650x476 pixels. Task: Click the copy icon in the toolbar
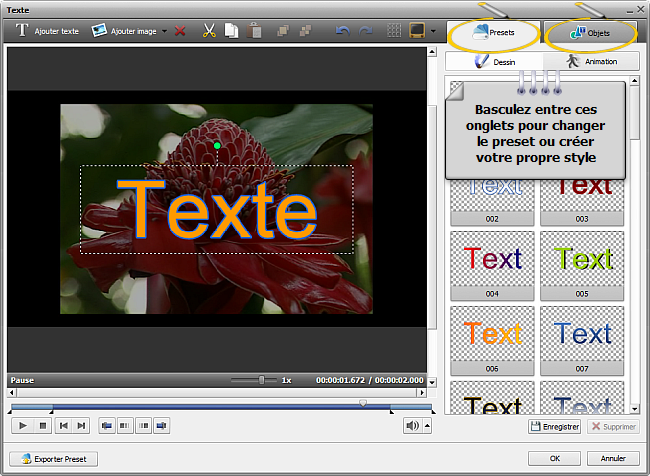(231, 31)
